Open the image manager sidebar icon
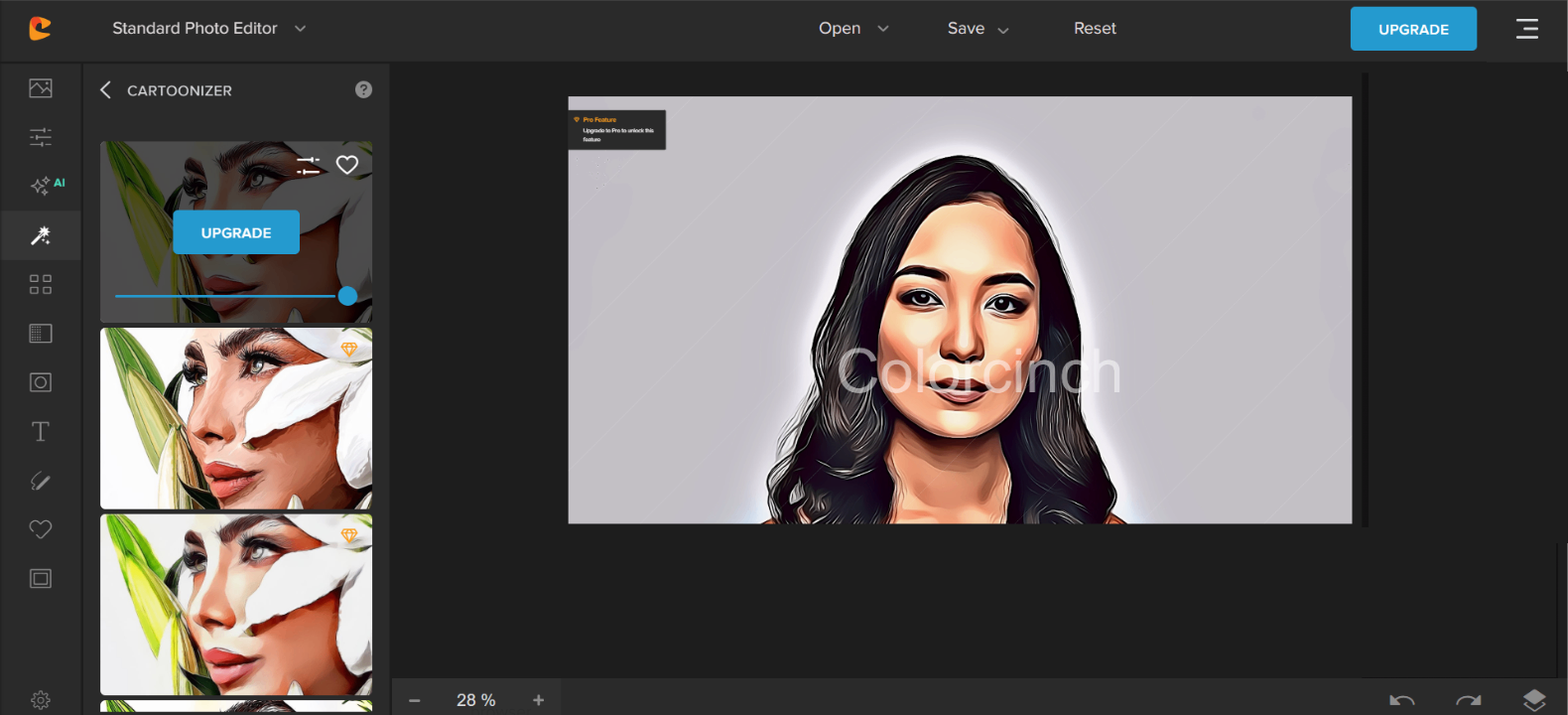Image resolution: width=1568 pixels, height=715 pixels. pos(41,88)
